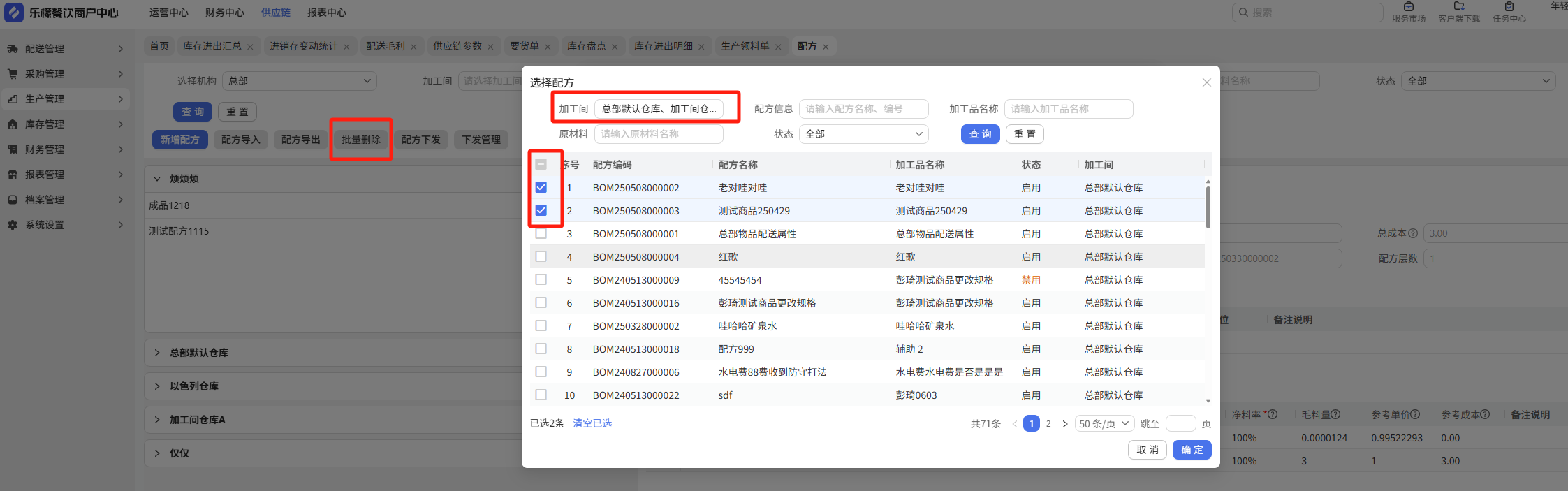Switch to 报表中心 top menu
Screen dimensions: 1568x491
pos(327,13)
